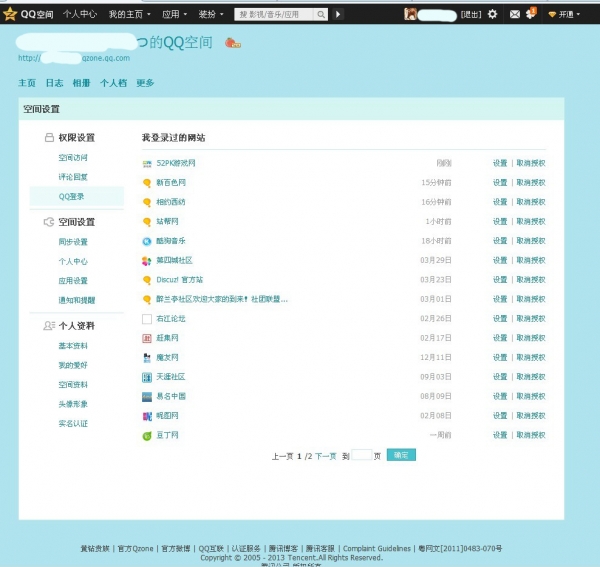Select 实名认证 in sidebar
Image resolution: width=600 pixels, height=567 pixels.
click(73, 424)
